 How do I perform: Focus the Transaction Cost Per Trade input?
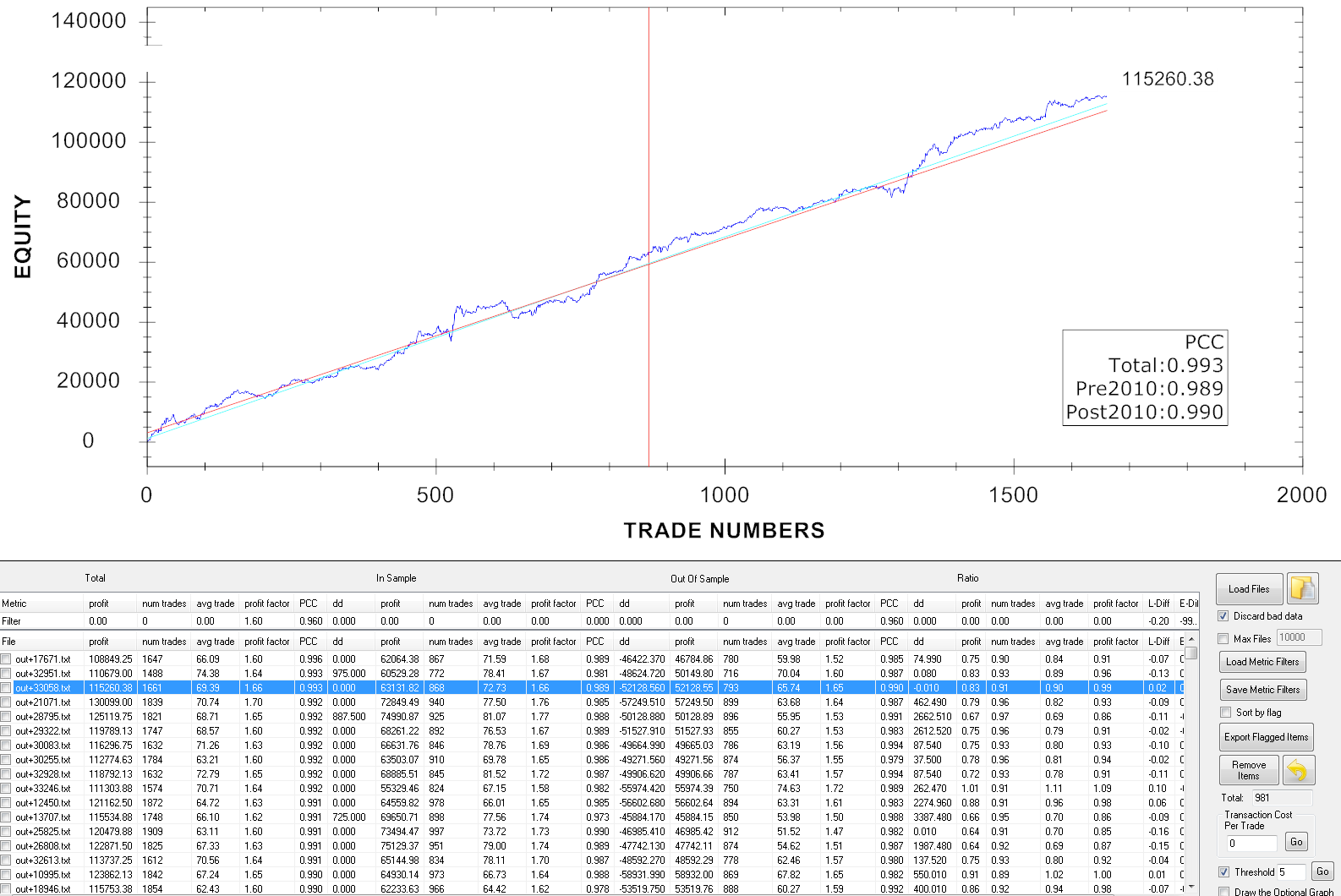tap(1252, 843)
